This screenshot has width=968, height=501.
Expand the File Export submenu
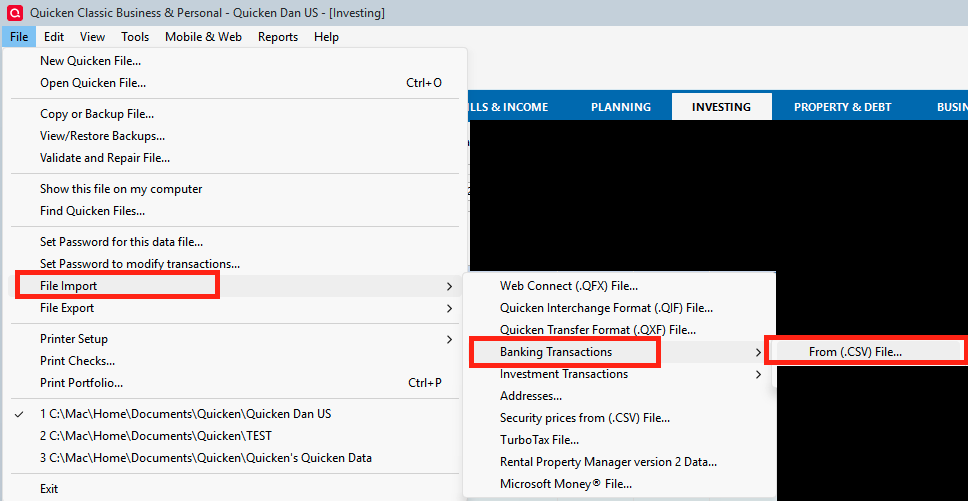[x=235, y=308]
